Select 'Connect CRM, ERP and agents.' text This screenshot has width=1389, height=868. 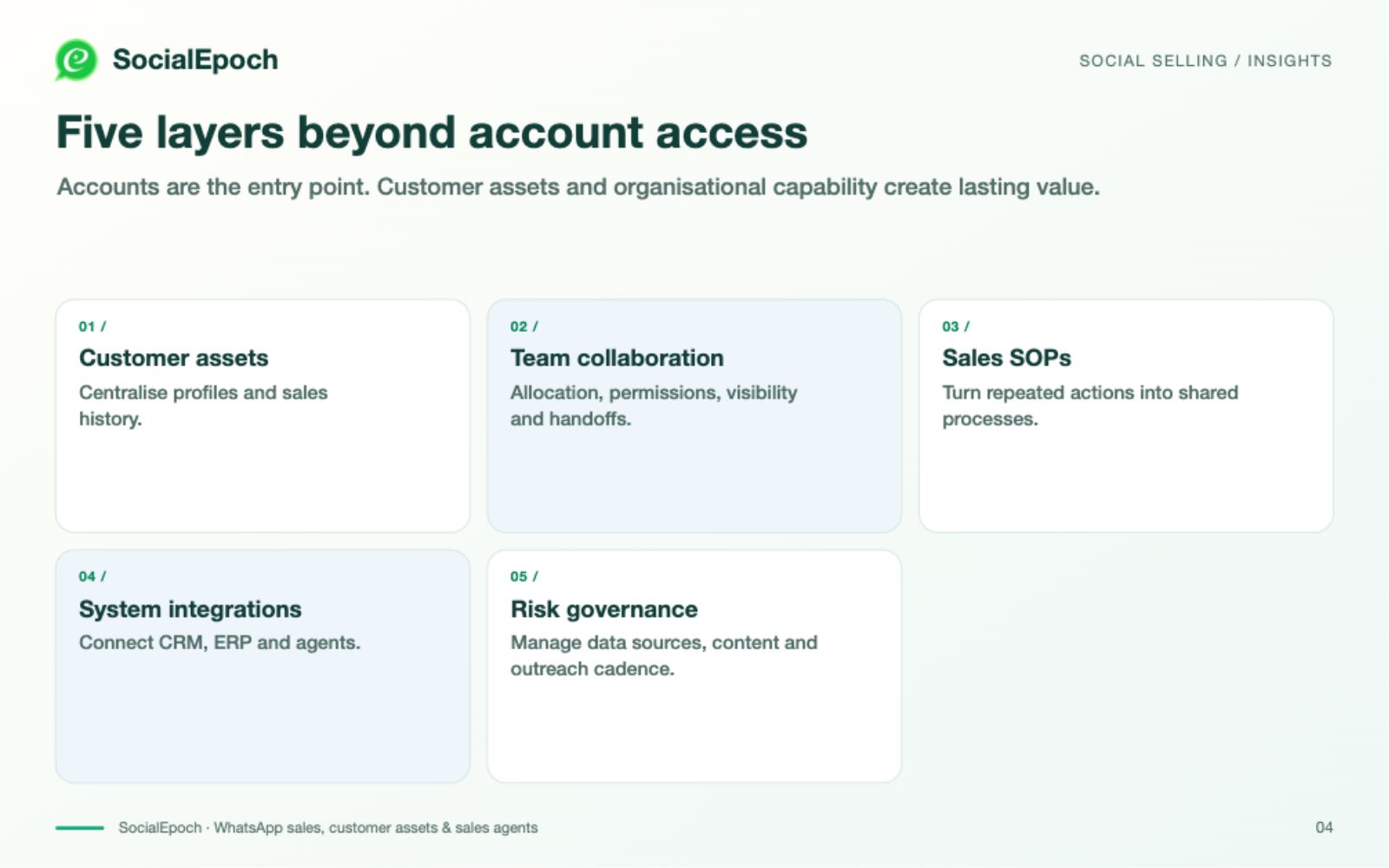pyautogui.click(x=220, y=642)
